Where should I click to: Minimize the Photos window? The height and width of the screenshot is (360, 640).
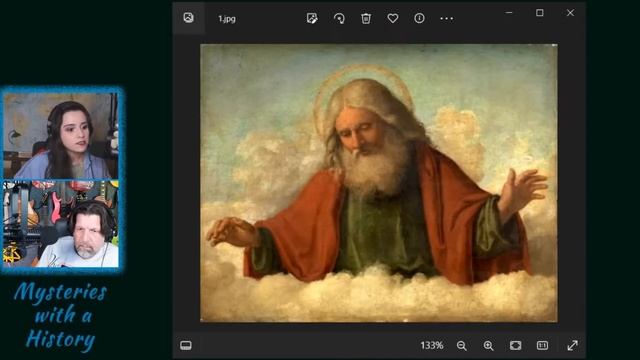point(509,13)
